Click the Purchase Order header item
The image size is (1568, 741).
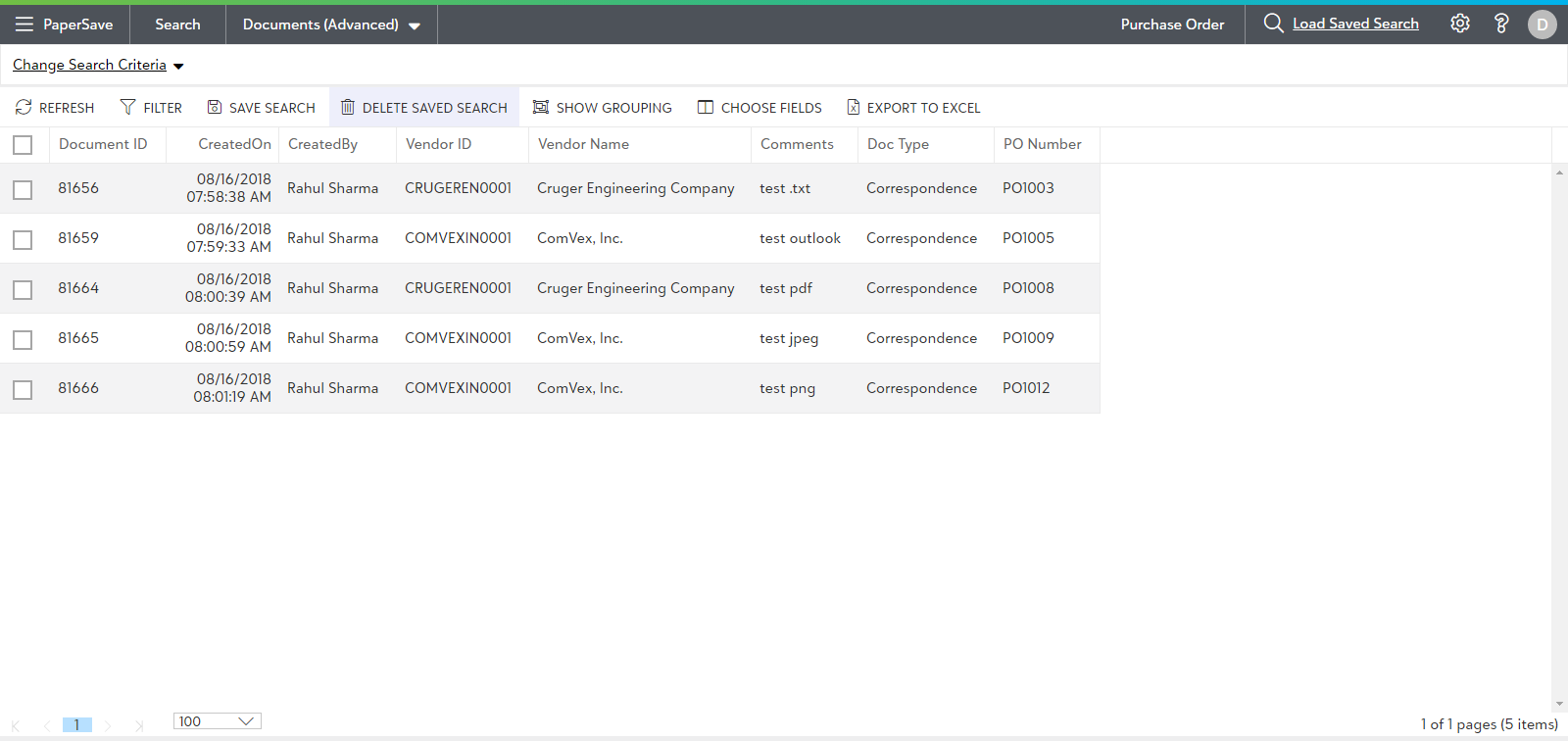coord(1172,25)
